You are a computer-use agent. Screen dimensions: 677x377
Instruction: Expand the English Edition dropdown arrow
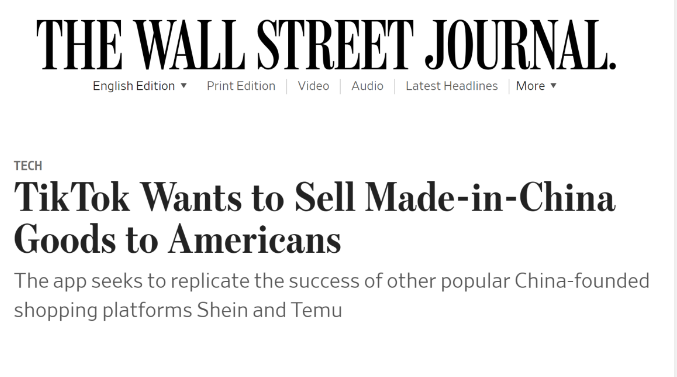pos(183,86)
